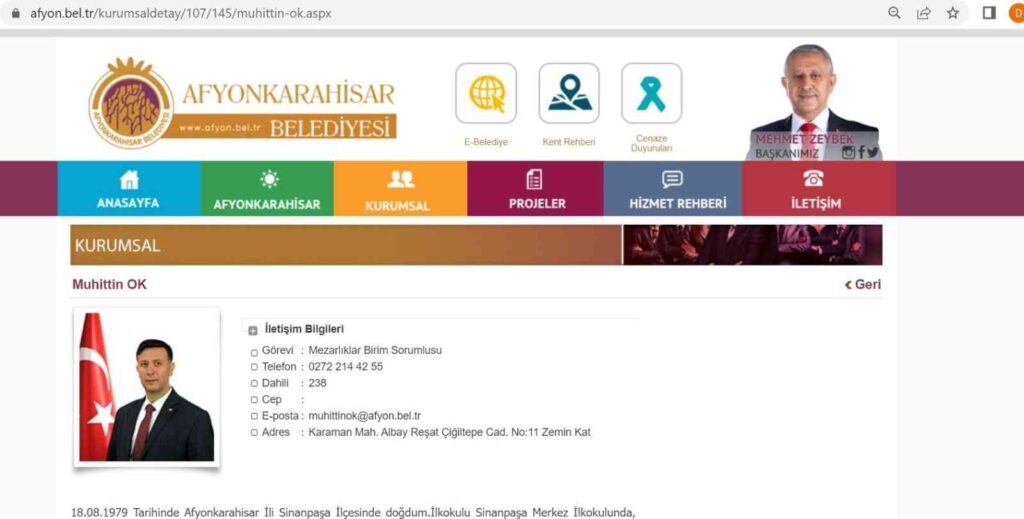Go to the ANASAYFA tab

(x=128, y=189)
